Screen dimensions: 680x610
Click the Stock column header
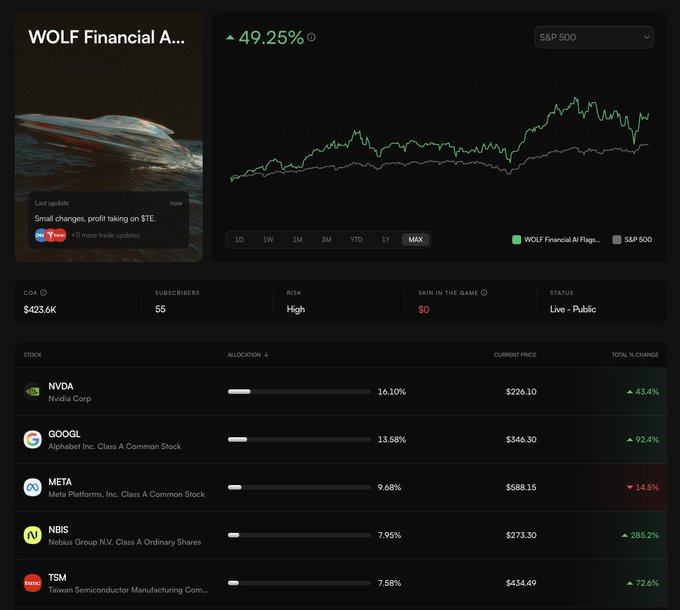click(33, 355)
